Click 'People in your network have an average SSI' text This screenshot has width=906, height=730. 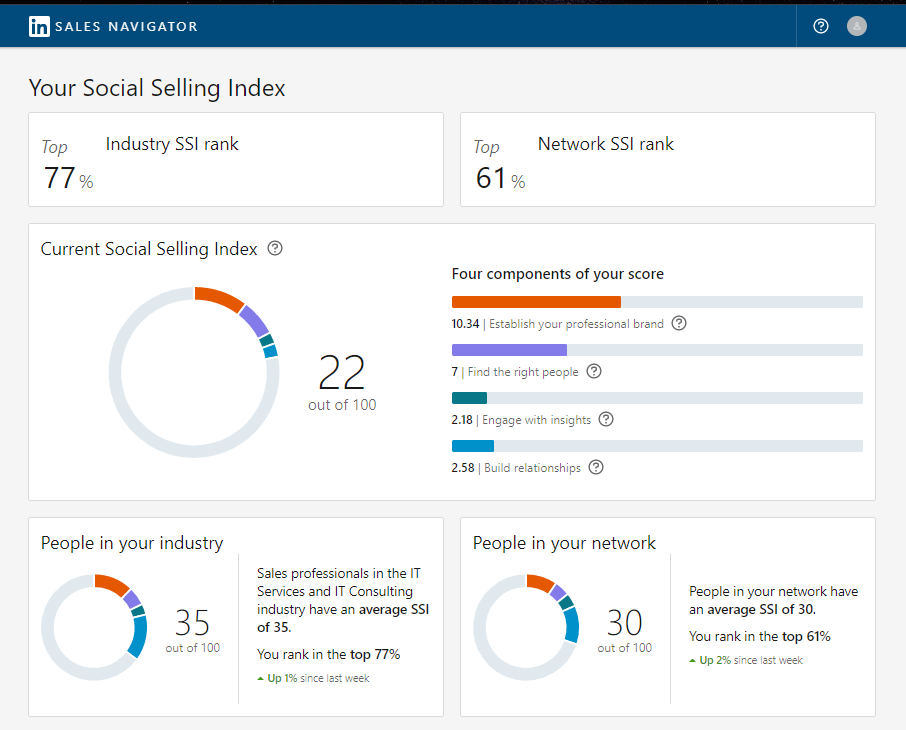(774, 600)
